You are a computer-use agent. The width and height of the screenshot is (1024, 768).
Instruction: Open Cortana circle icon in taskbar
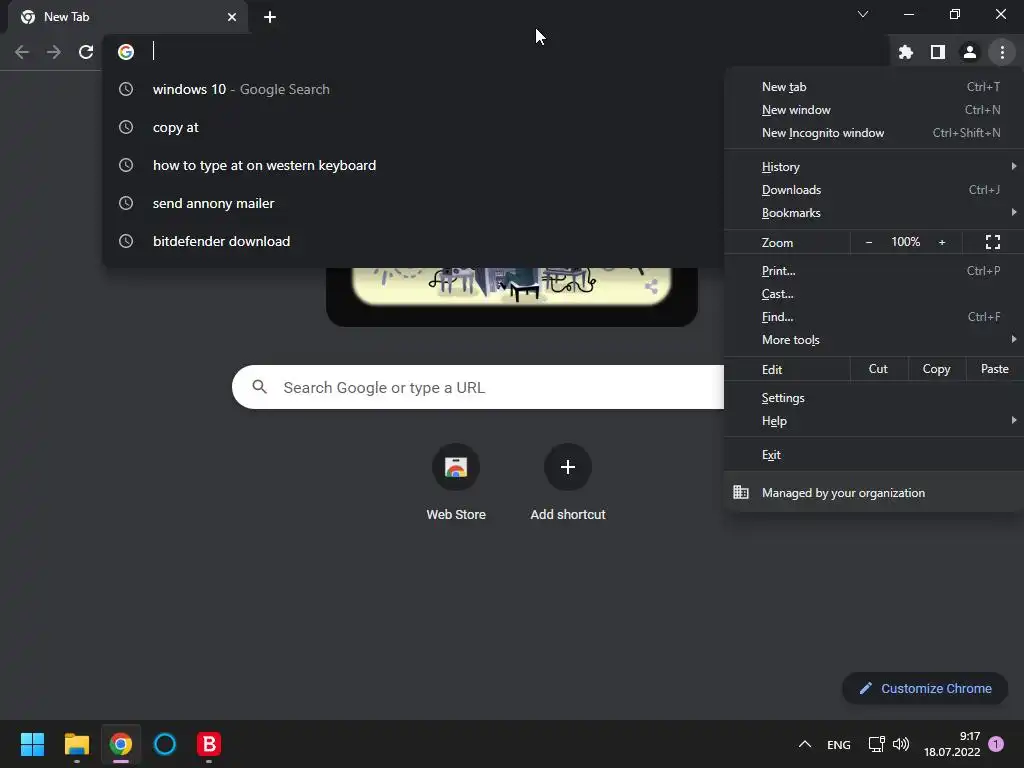coord(165,744)
